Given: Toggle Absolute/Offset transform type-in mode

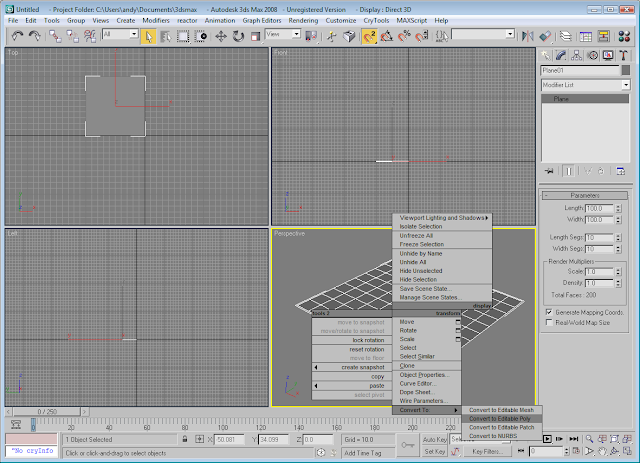Looking at the screenshot, I should (x=199, y=439).
